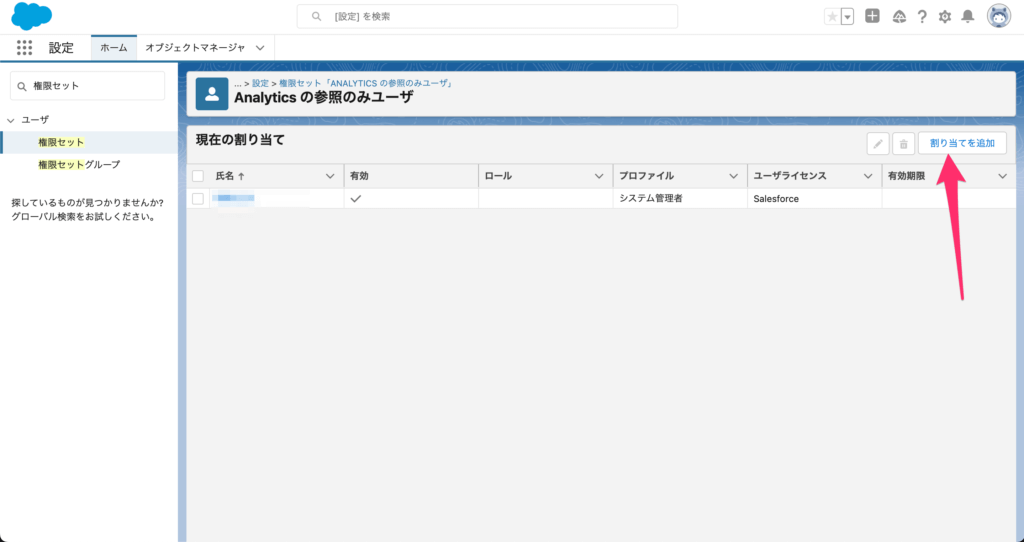Open the オブジェクトマネージャ tab dropdown chevron
Image resolution: width=1024 pixels, height=542 pixels.
coord(260,48)
